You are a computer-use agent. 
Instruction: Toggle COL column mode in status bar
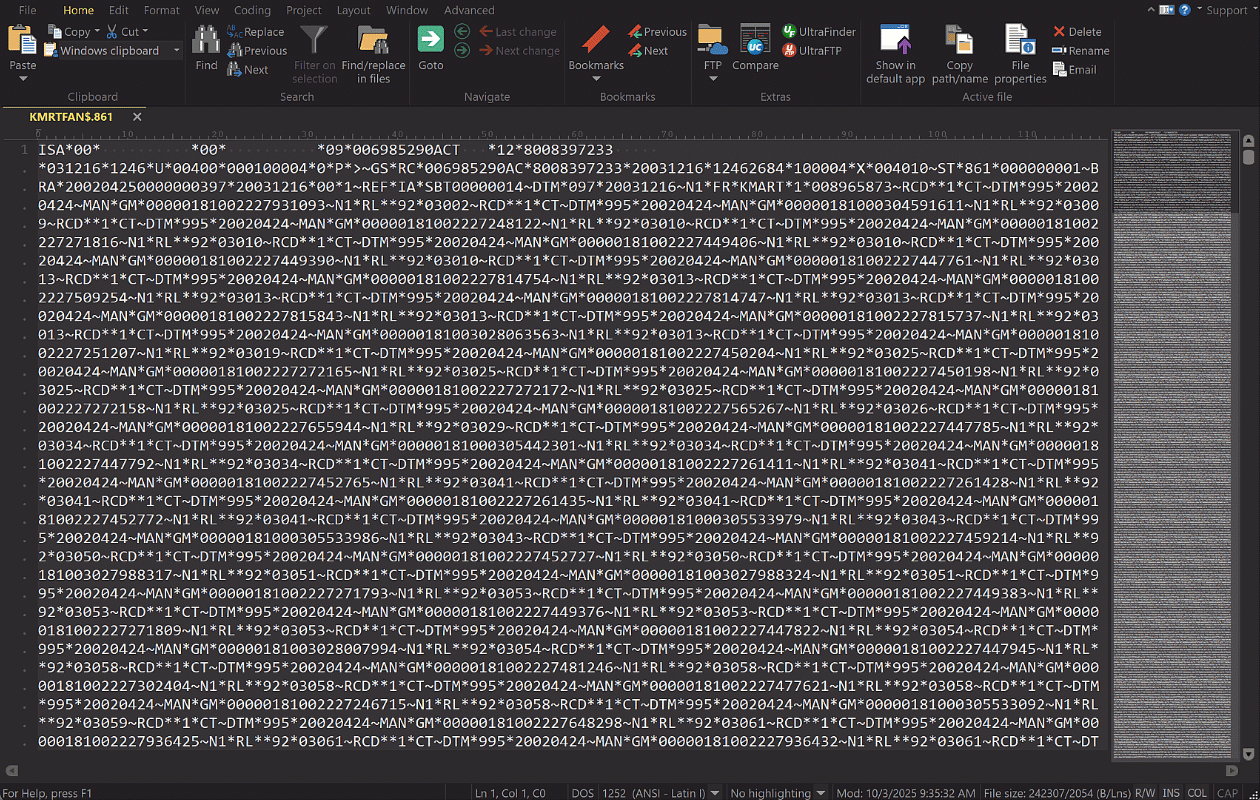(1197, 793)
